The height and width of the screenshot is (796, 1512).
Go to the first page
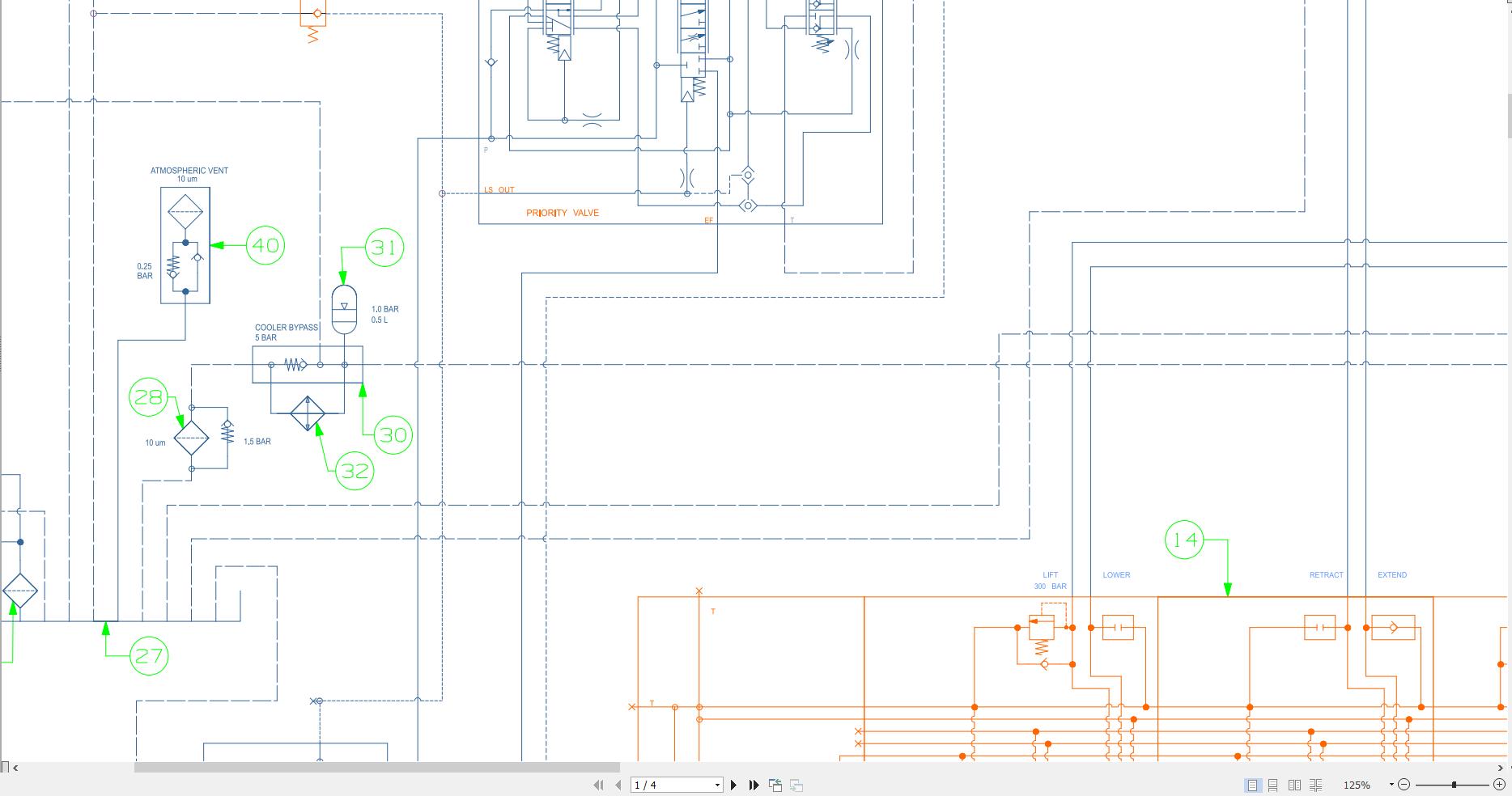[x=599, y=785]
